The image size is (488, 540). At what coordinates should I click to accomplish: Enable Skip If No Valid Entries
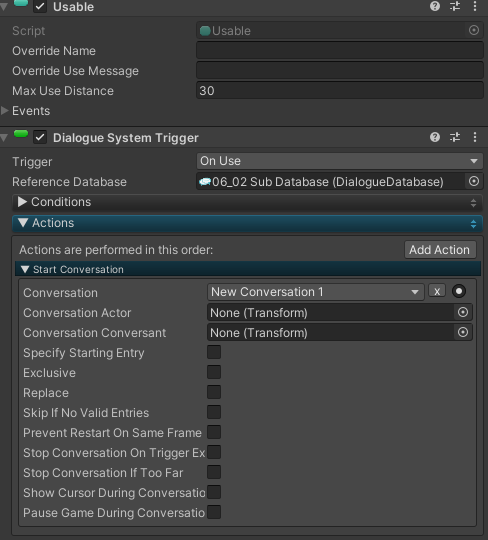pos(214,412)
